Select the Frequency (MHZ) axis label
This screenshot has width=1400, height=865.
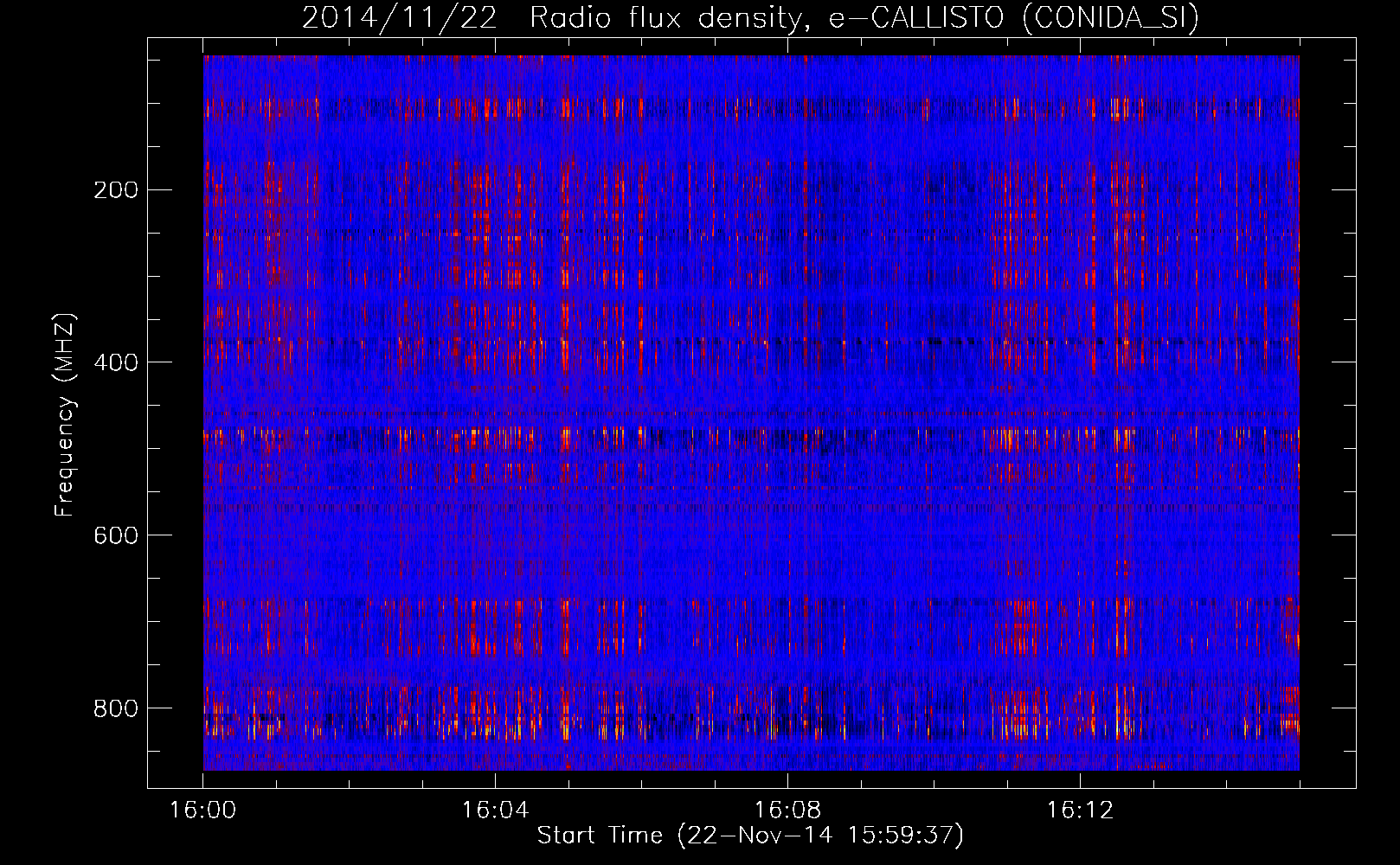[x=65, y=414]
